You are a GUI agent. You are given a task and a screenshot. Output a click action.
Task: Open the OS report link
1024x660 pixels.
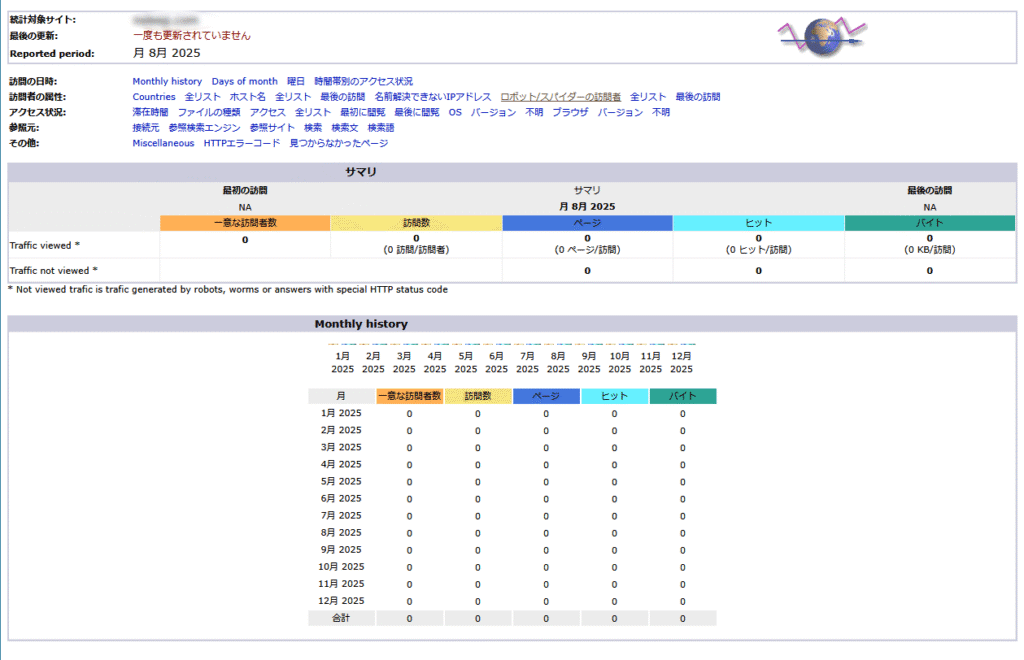pos(455,112)
